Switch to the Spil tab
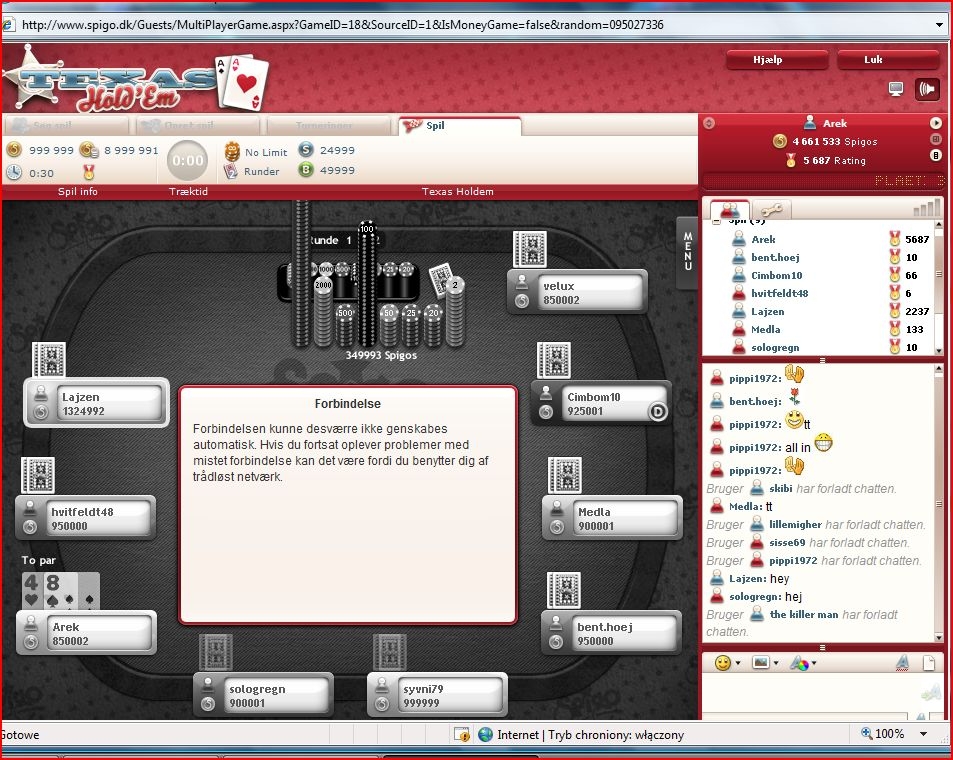This screenshot has height=760, width=953. [x=459, y=126]
